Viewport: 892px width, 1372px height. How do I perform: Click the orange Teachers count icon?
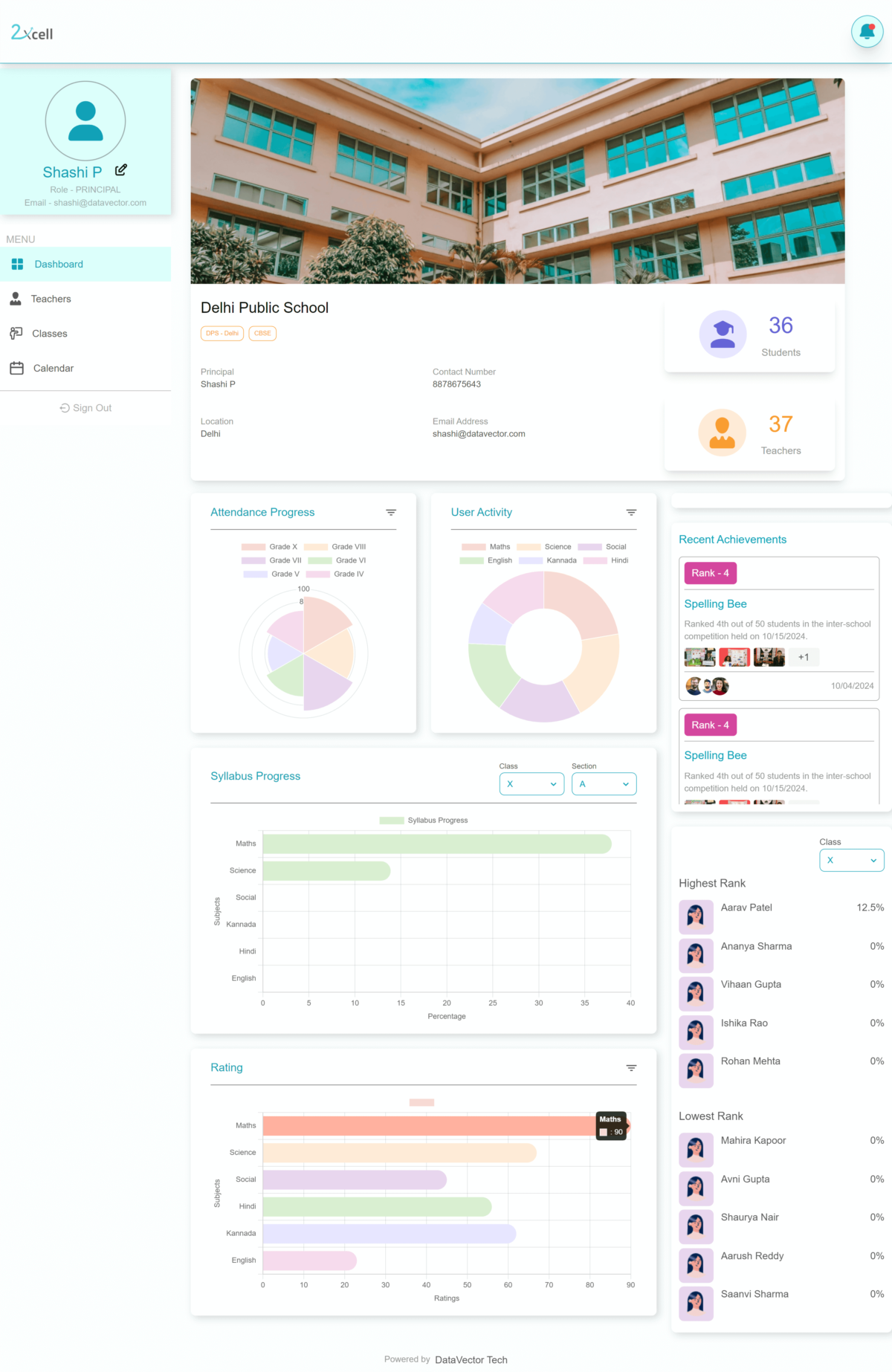coord(722,433)
